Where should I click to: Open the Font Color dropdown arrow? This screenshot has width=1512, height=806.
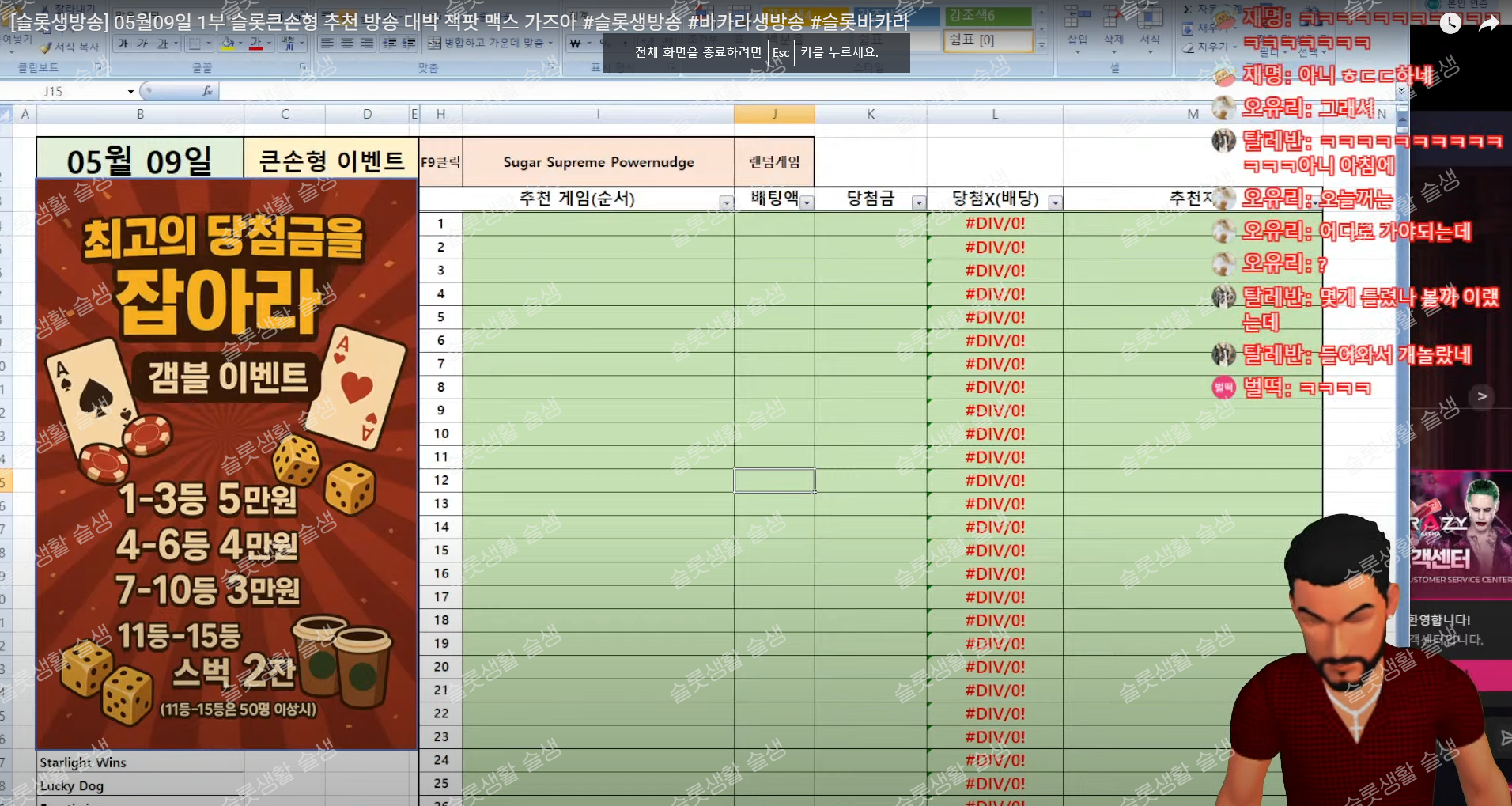[x=269, y=44]
